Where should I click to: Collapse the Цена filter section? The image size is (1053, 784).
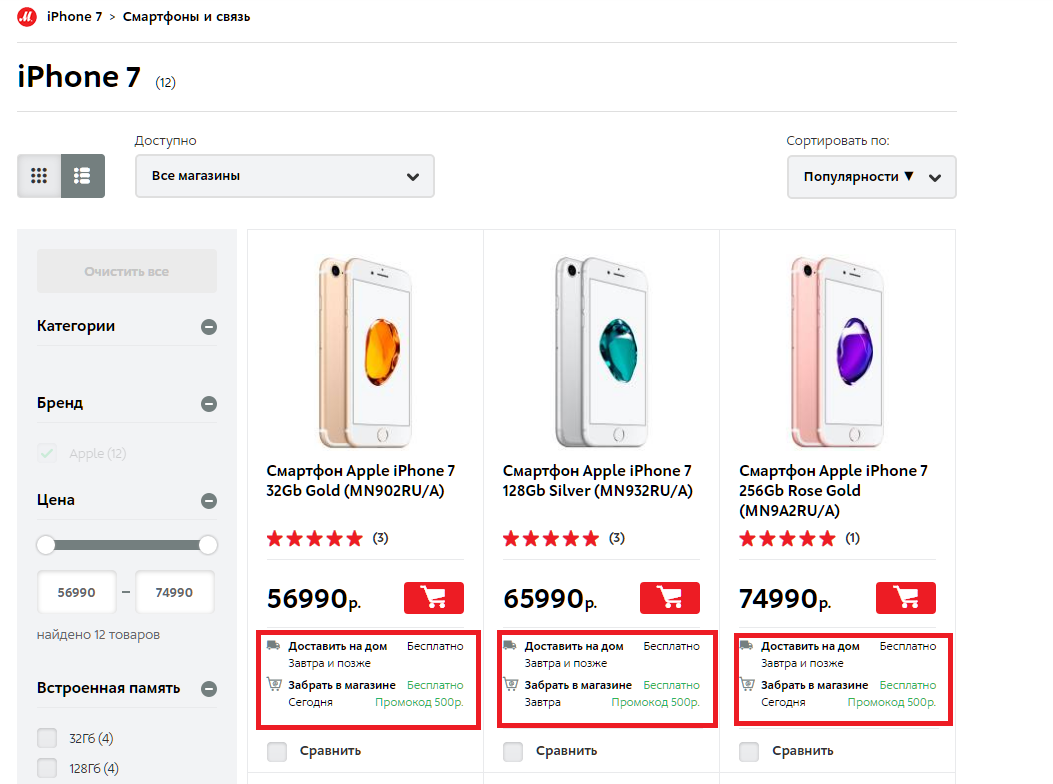tap(209, 500)
